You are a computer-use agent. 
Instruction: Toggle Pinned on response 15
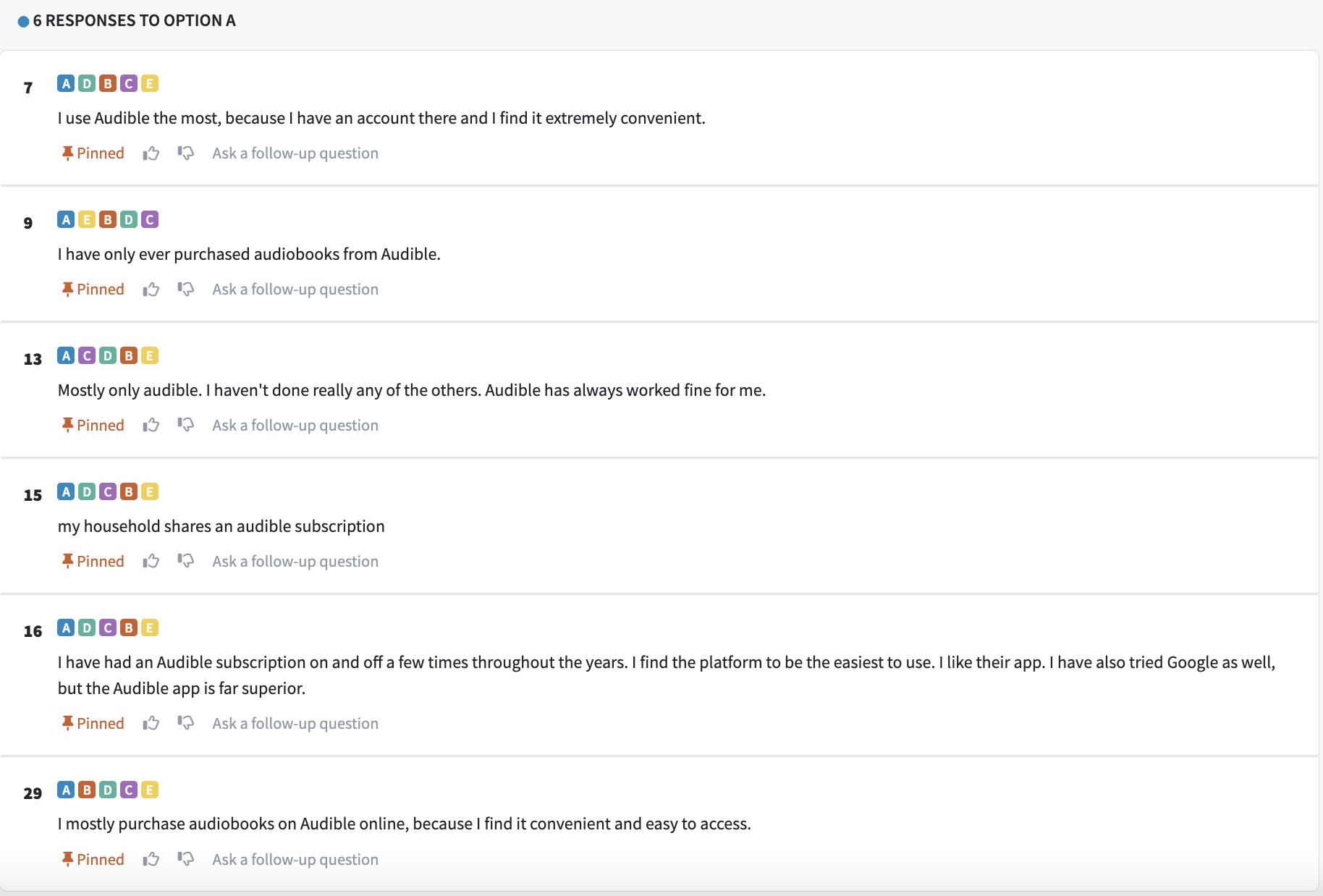[93, 562]
